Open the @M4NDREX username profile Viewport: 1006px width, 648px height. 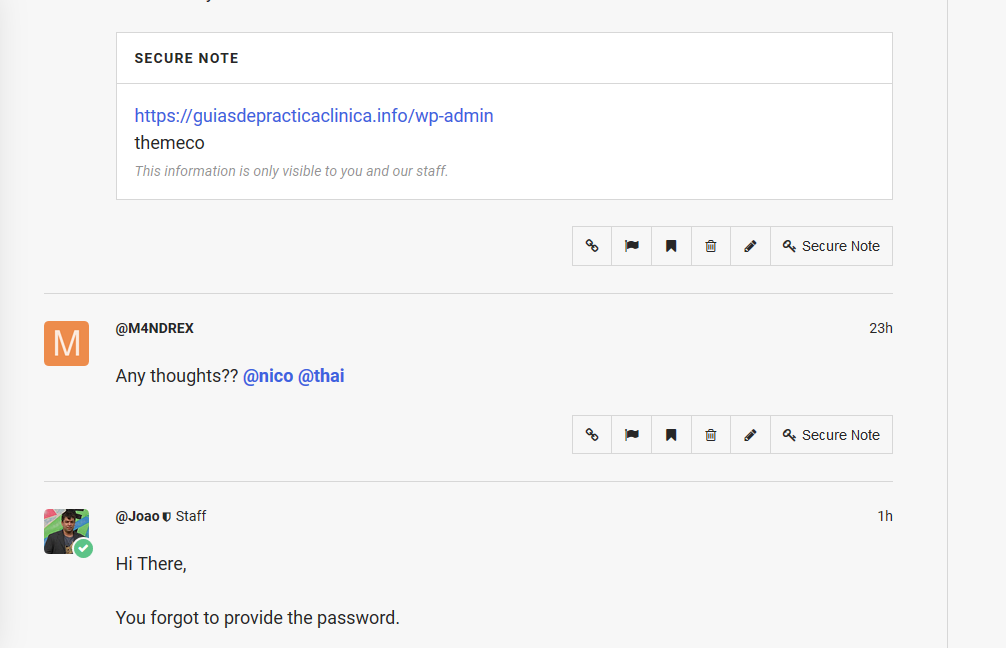coord(155,328)
